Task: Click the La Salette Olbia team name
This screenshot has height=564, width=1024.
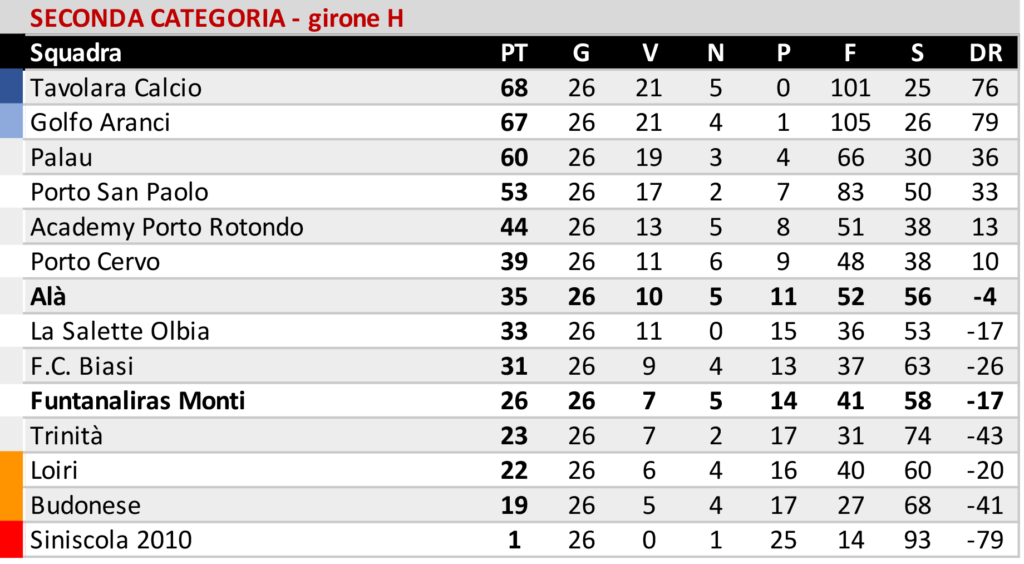Action: click(120, 332)
